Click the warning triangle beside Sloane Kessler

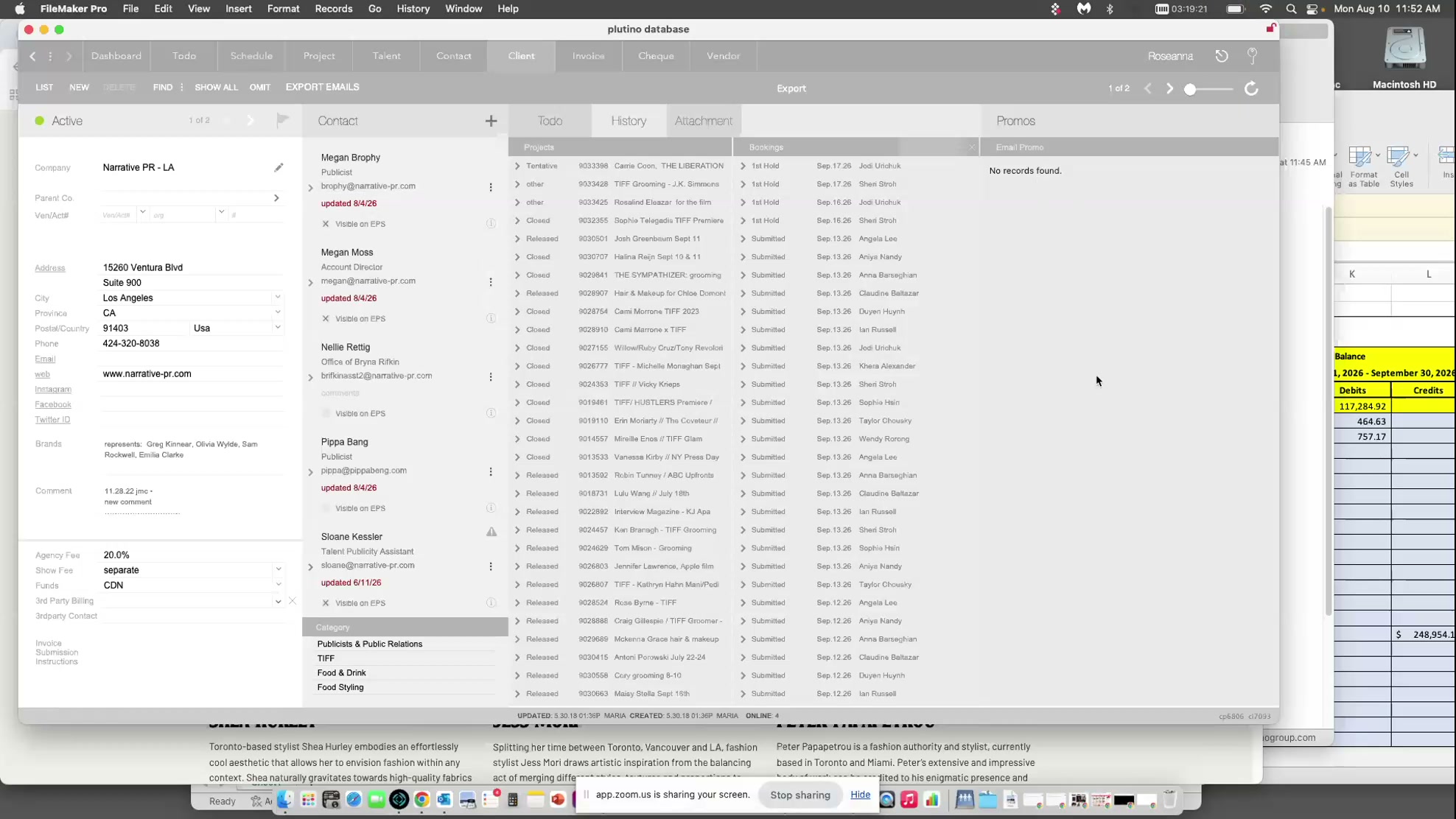(x=491, y=532)
